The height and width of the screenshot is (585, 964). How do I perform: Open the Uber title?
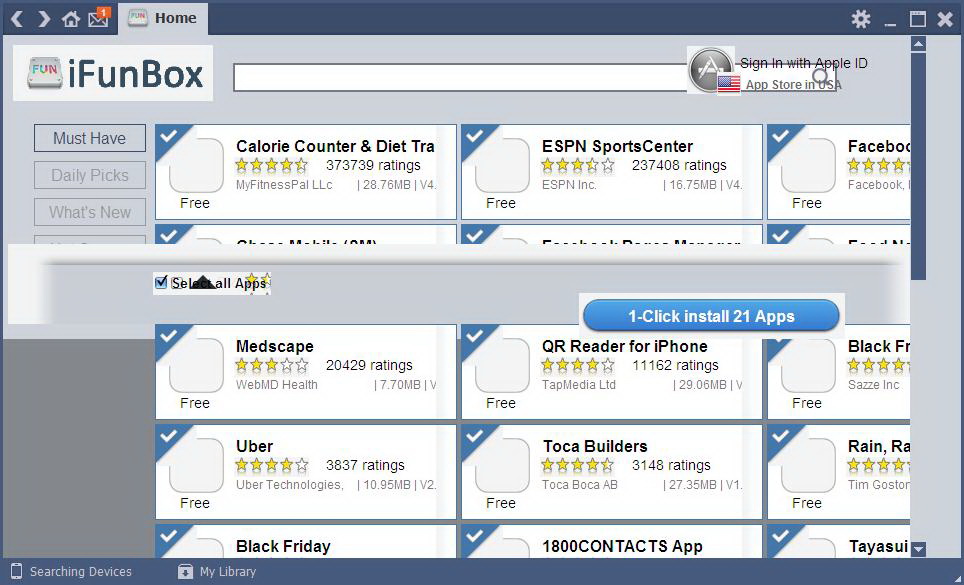[255, 446]
